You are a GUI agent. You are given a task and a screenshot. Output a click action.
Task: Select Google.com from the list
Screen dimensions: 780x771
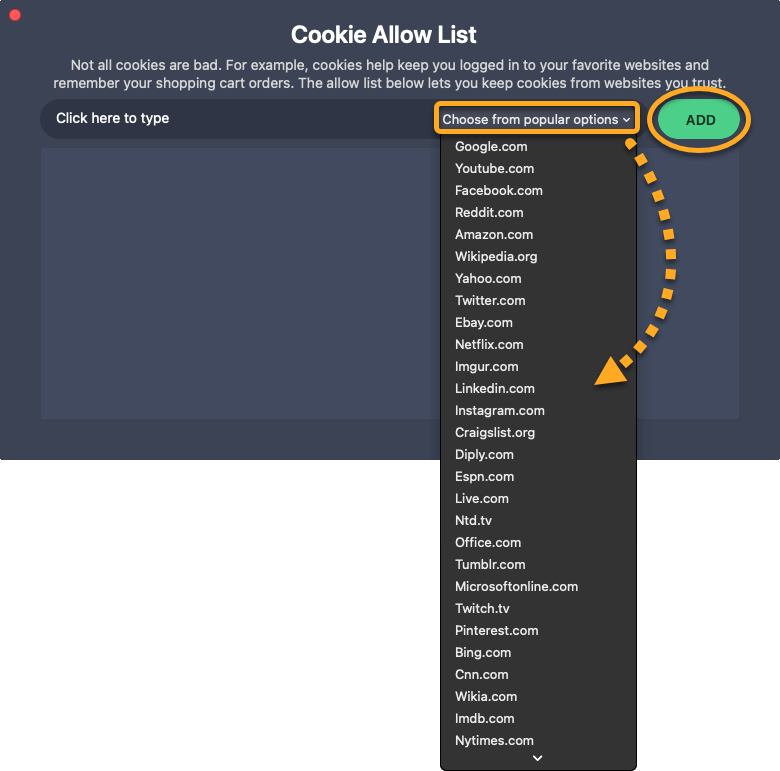pyautogui.click(x=491, y=147)
